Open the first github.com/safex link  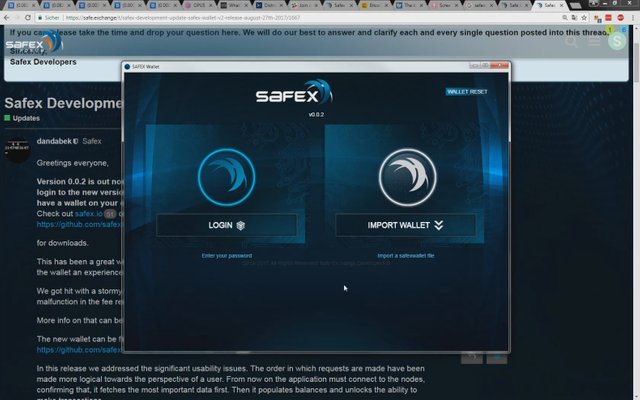tap(79, 224)
